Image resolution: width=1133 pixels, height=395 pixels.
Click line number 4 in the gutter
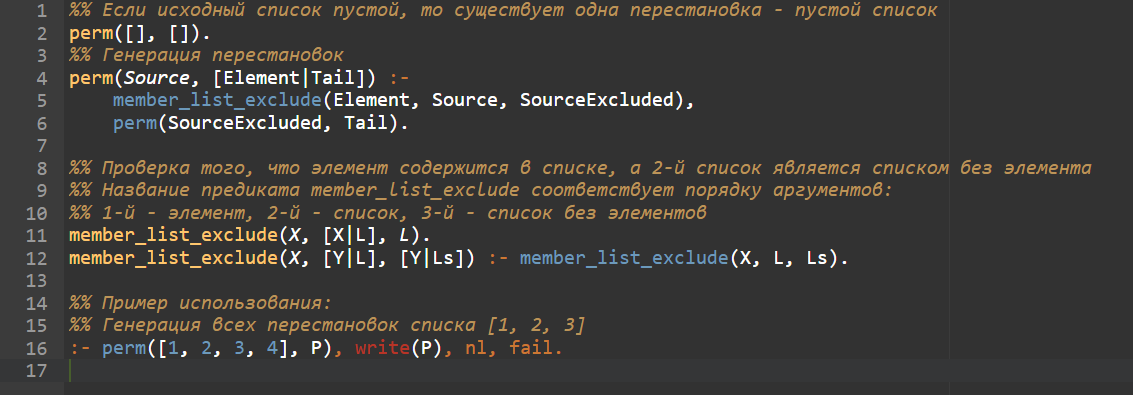(x=41, y=78)
